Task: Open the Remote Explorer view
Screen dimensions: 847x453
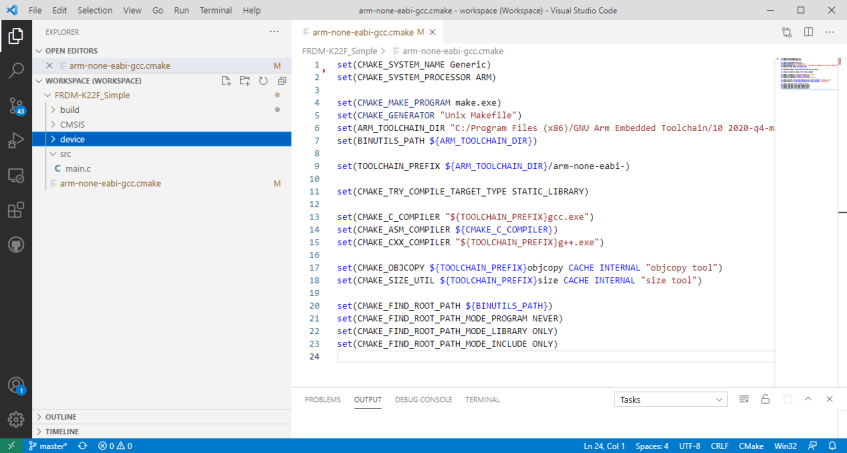Action: point(16,176)
